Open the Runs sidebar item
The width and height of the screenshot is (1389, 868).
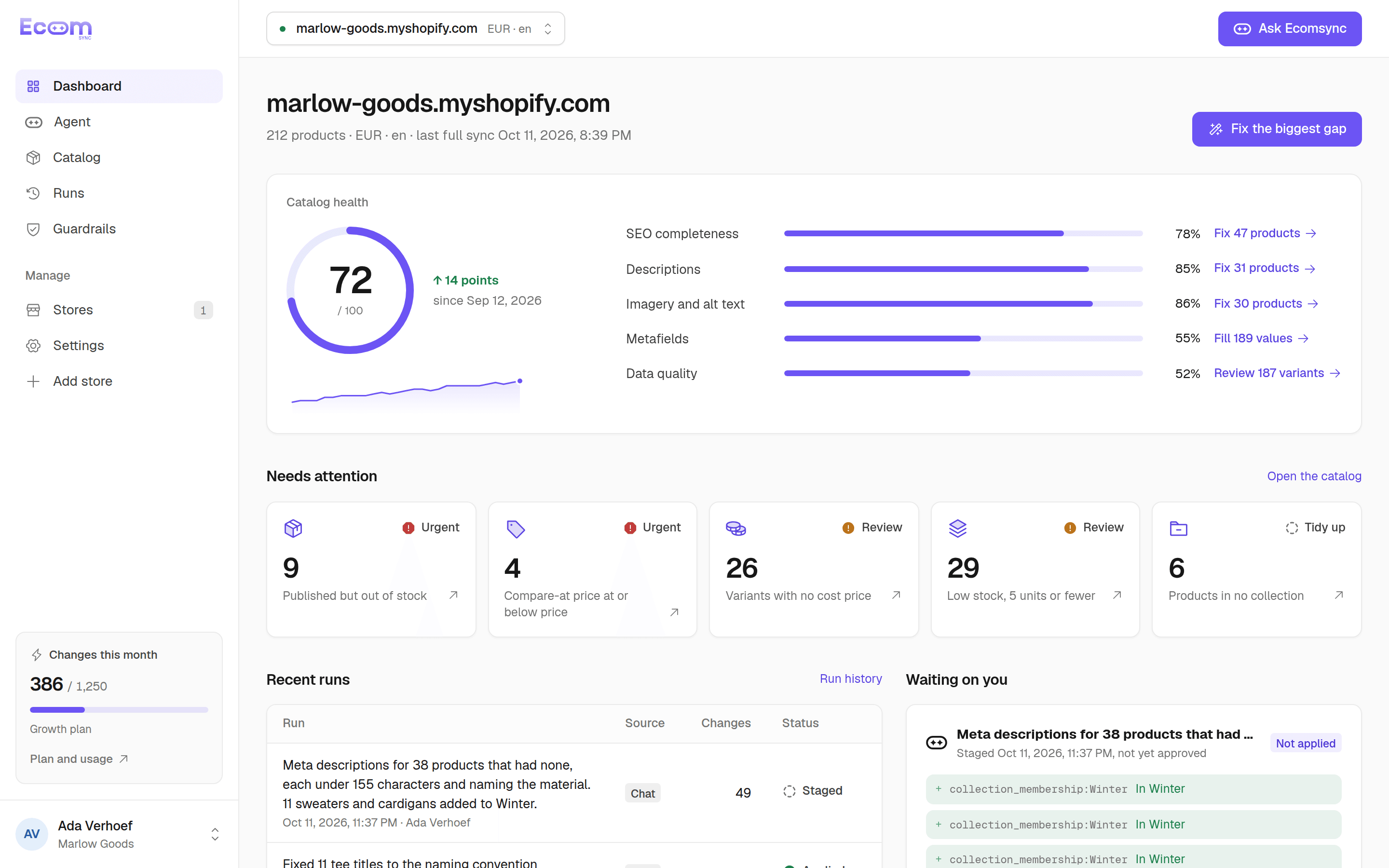[119, 193]
